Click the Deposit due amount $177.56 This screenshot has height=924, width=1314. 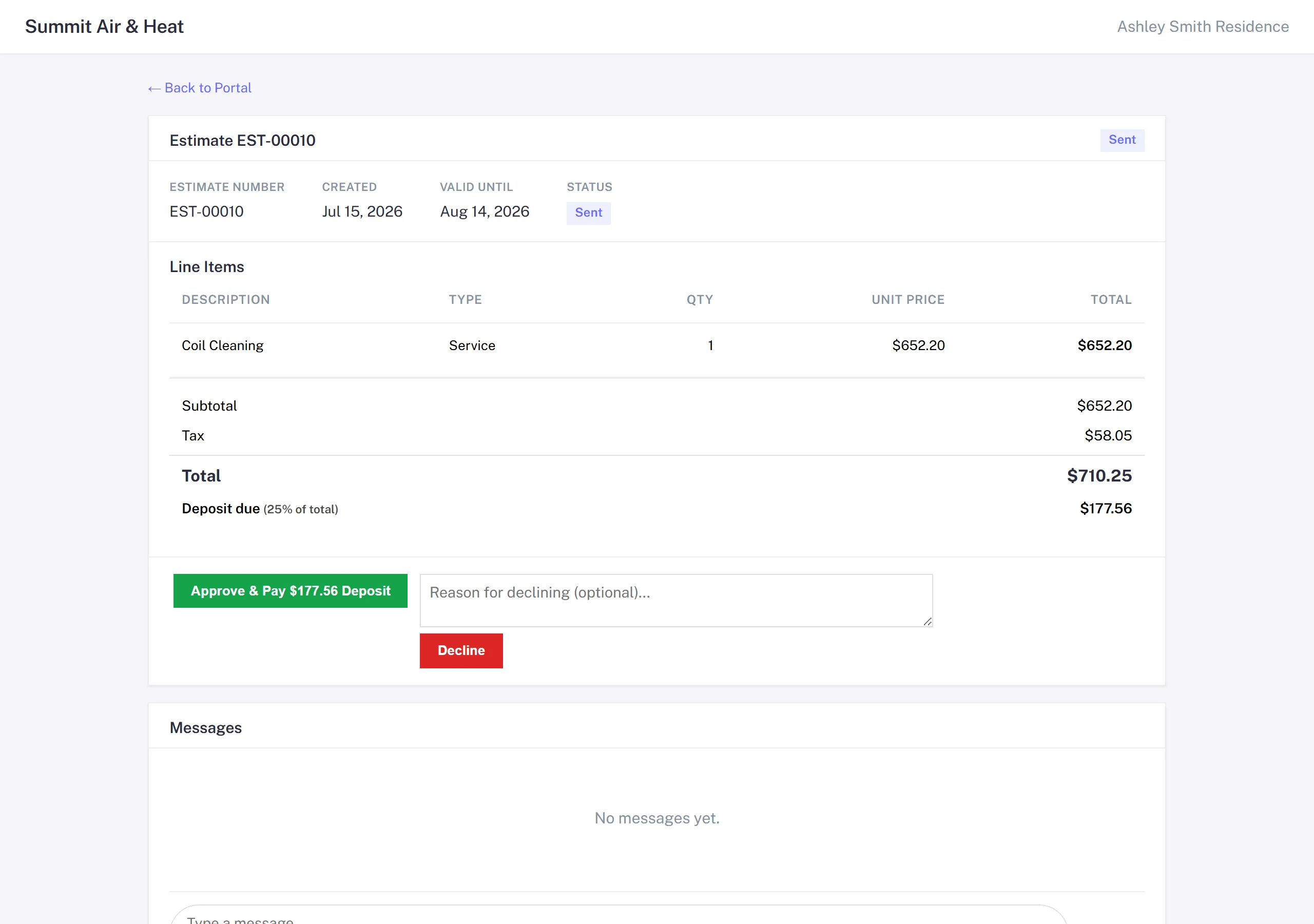click(1106, 508)
